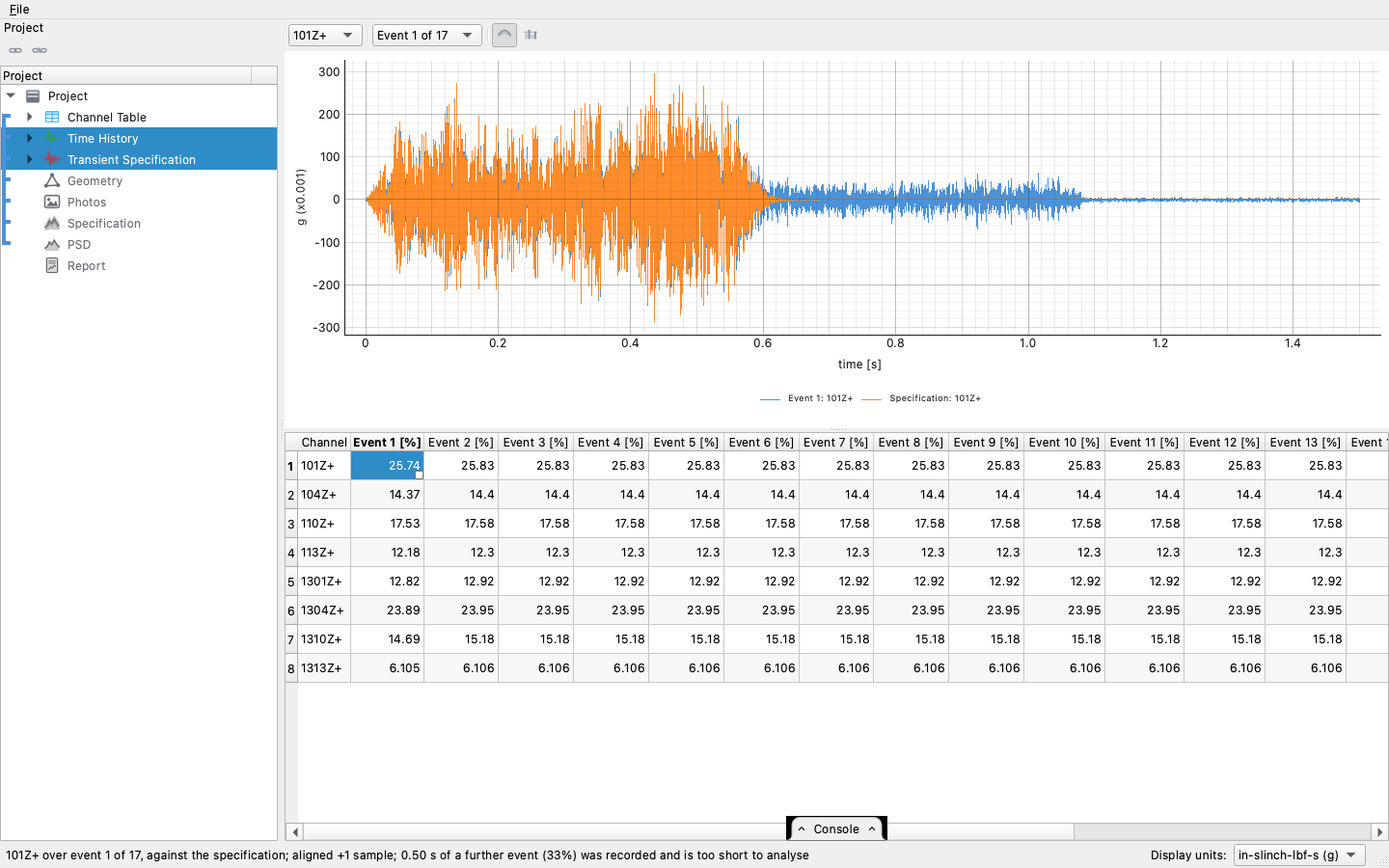This screenshot has height=868, width=1389.
Task: Click the PSD spectrum icon
Action: tap(52, 244)
